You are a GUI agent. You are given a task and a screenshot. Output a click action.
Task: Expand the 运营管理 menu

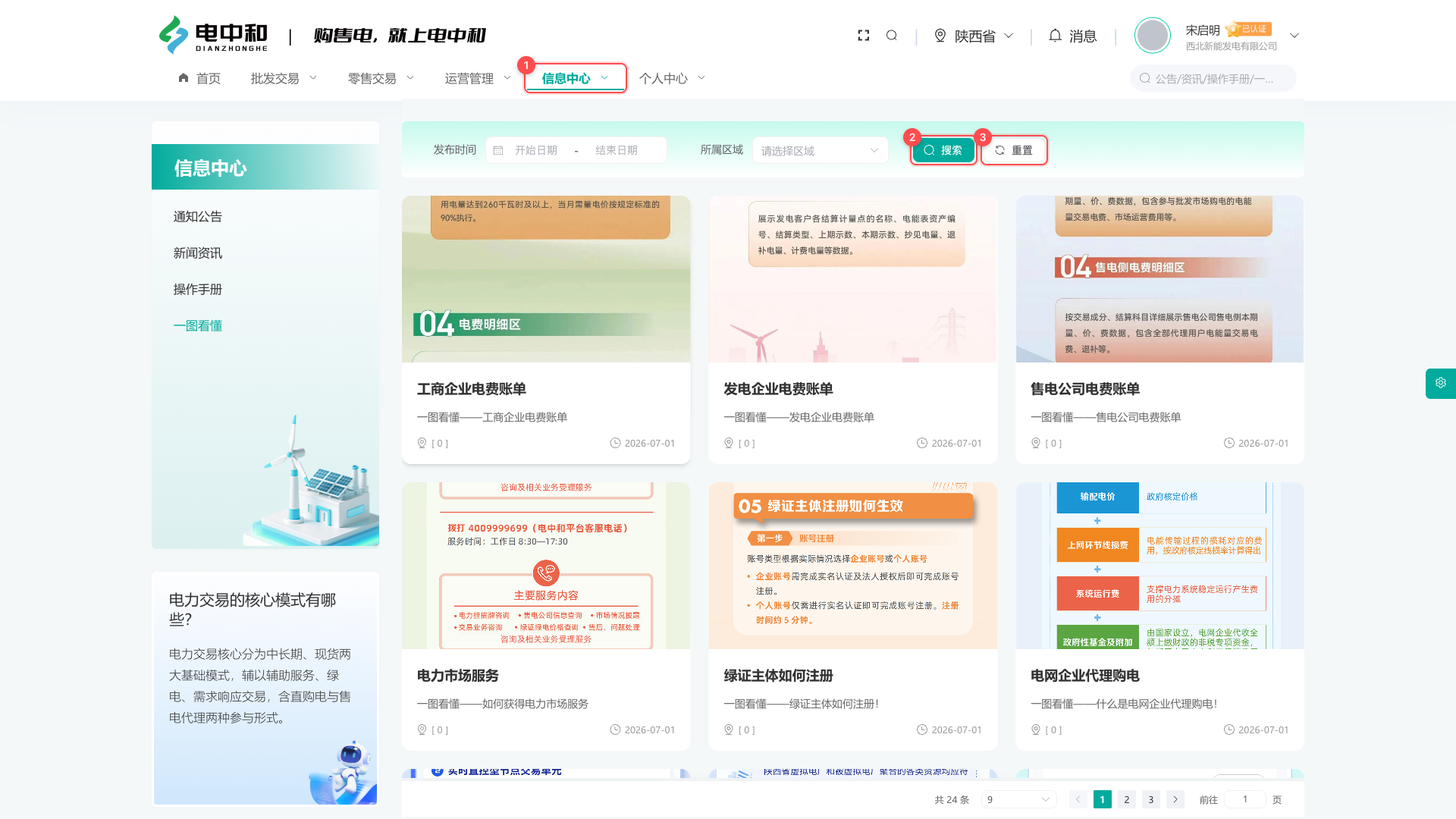[479, 78]
